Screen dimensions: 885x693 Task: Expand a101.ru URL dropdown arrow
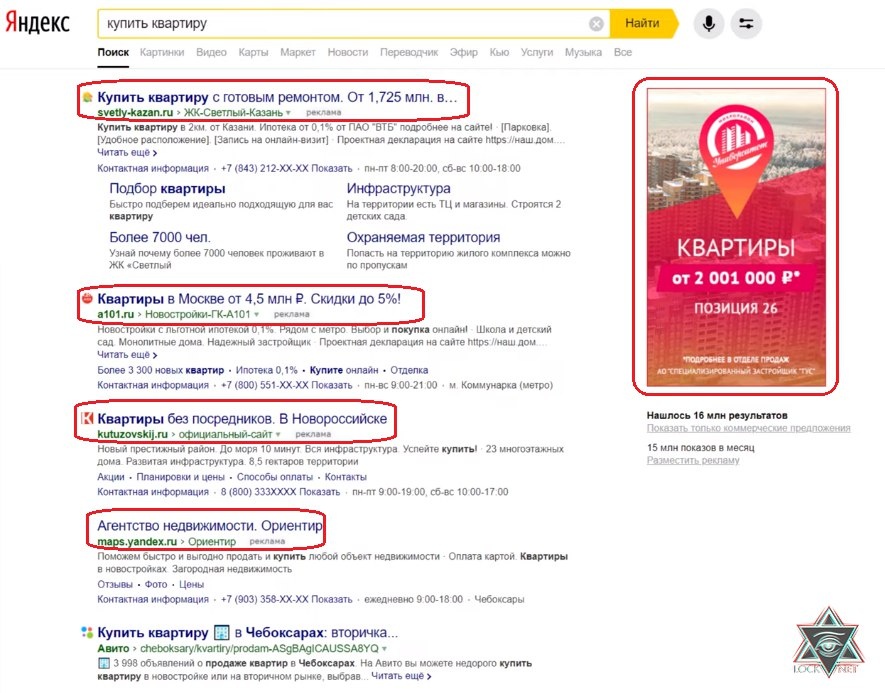tap(257, 314)
